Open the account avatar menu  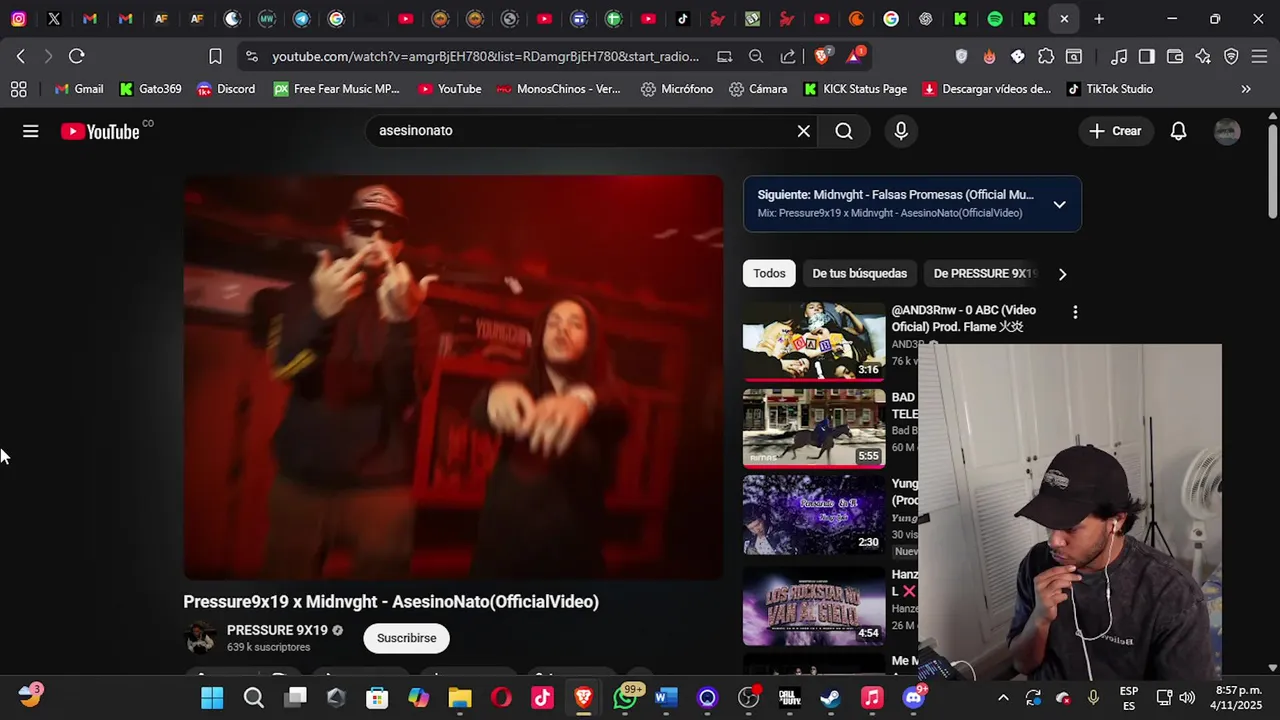[x=1227, y=131]
